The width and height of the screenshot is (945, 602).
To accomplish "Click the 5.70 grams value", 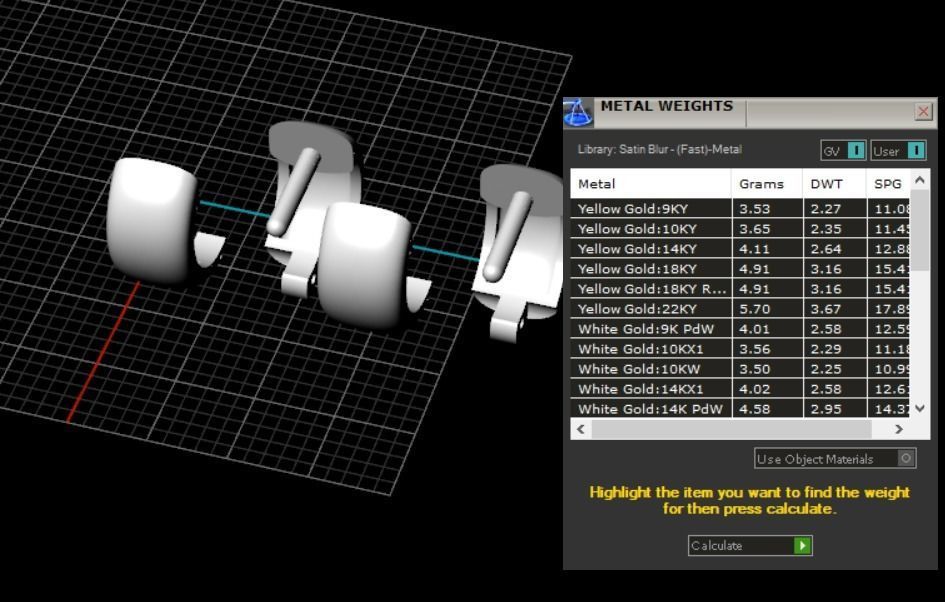I will point(755,309).
